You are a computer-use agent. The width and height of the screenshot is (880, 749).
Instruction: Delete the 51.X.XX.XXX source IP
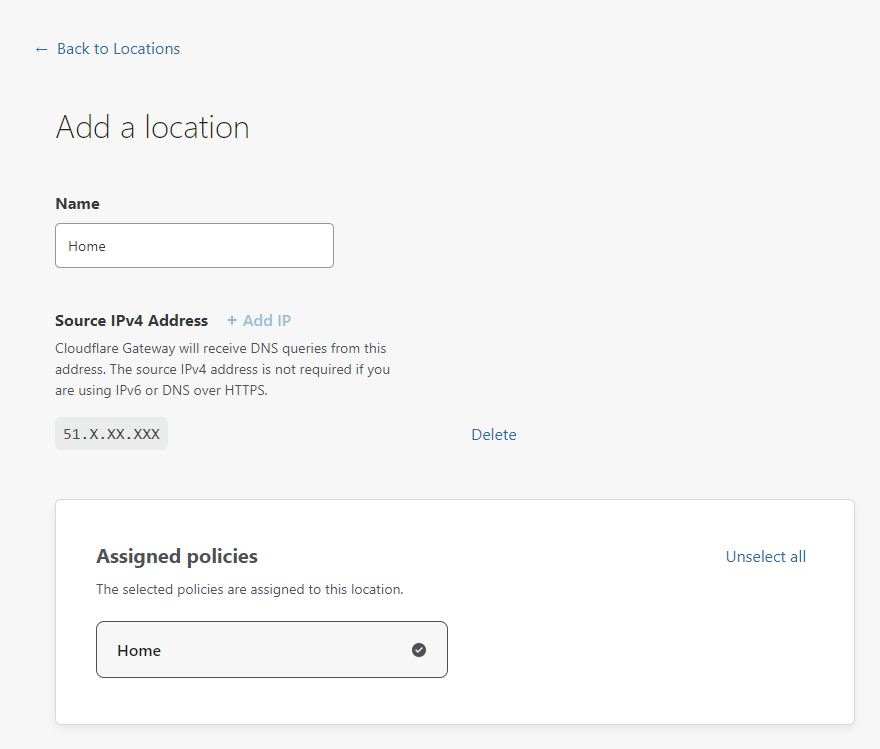pyautogui.click(x=493, y=435)
